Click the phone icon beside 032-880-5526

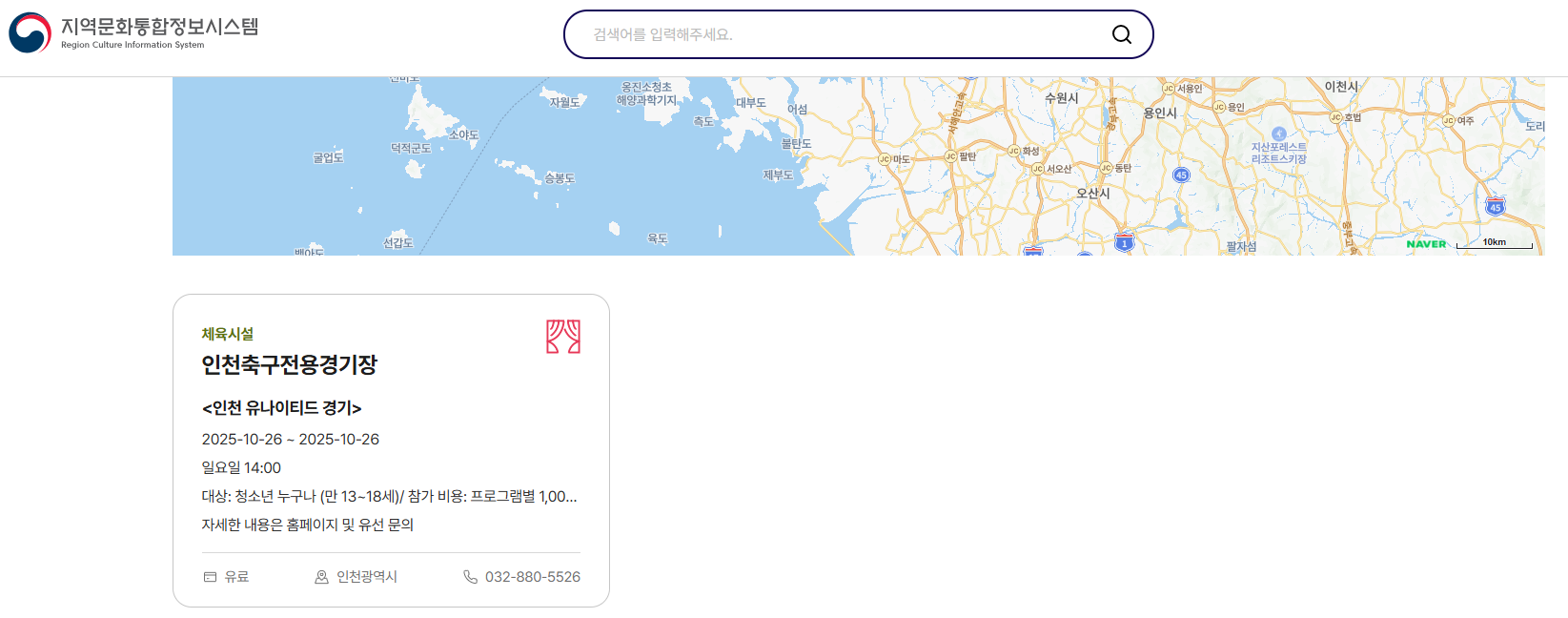click(470, 577)
